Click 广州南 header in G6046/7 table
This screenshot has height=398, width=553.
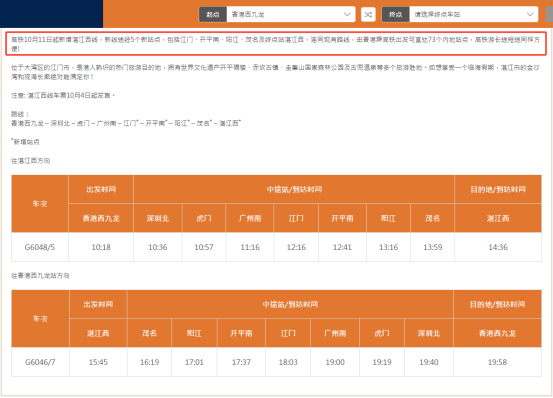click(335, 333)
